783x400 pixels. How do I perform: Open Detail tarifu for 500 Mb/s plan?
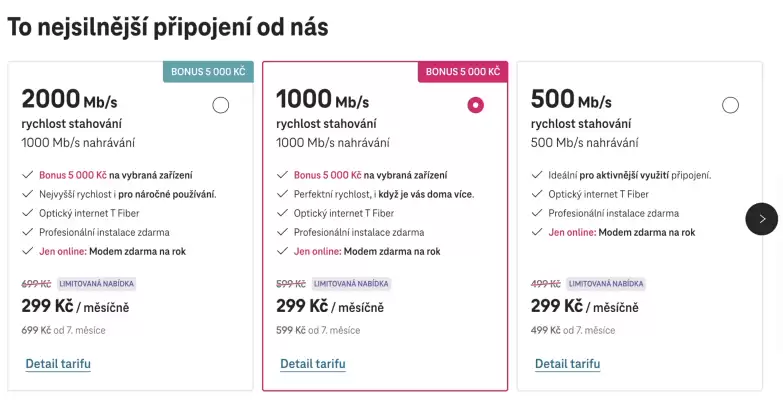pyautogui.click(x=568, y=363)
